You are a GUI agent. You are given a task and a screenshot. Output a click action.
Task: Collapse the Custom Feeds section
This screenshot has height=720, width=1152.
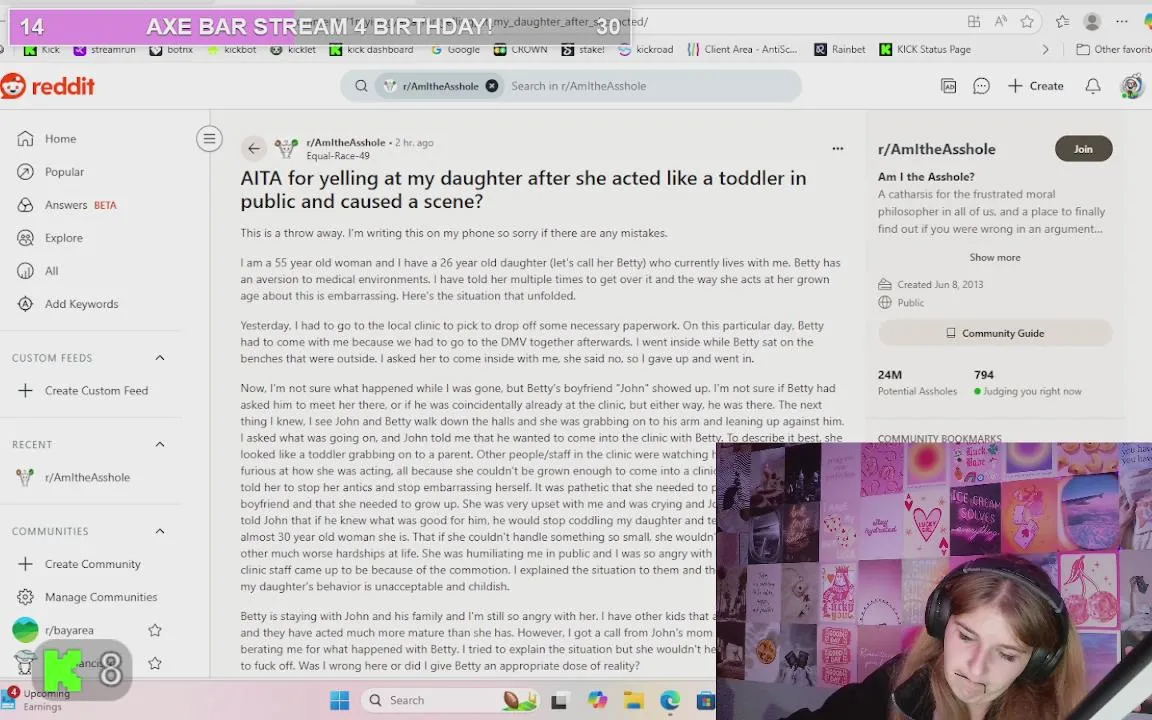point(159,358)
